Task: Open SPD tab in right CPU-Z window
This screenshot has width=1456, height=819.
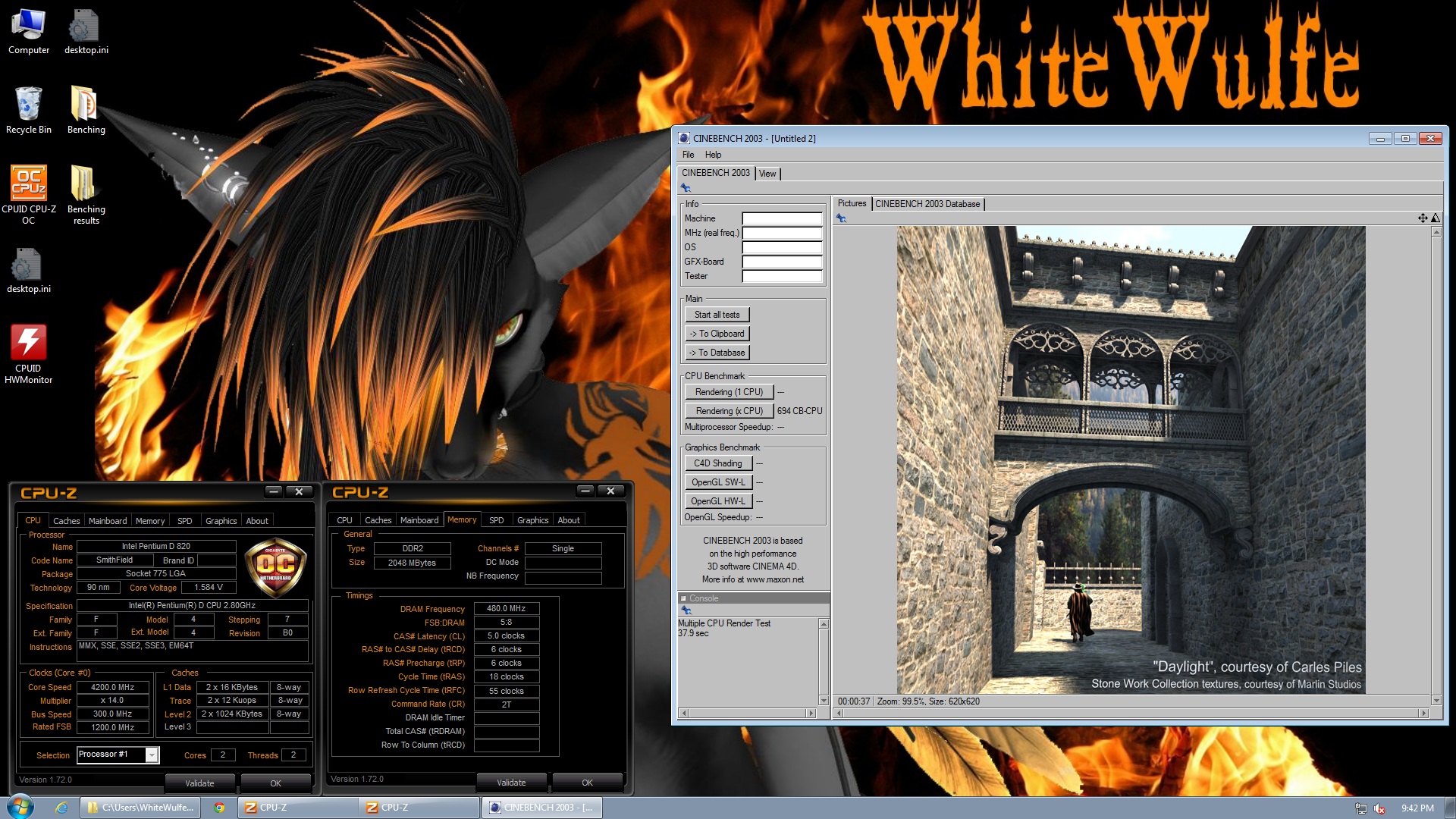Action: [x=496, y=520]
